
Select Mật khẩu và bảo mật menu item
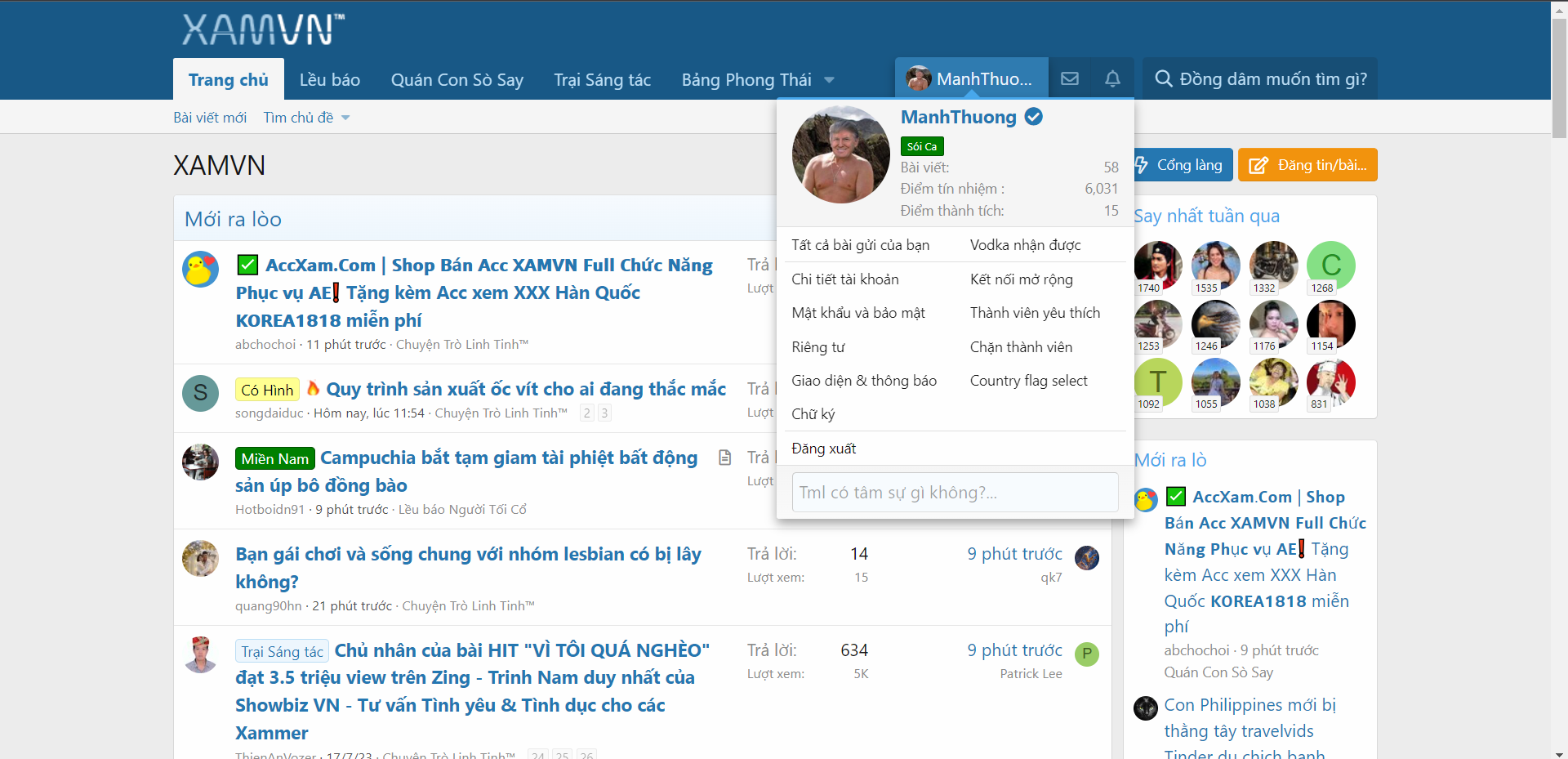[857, 313]
